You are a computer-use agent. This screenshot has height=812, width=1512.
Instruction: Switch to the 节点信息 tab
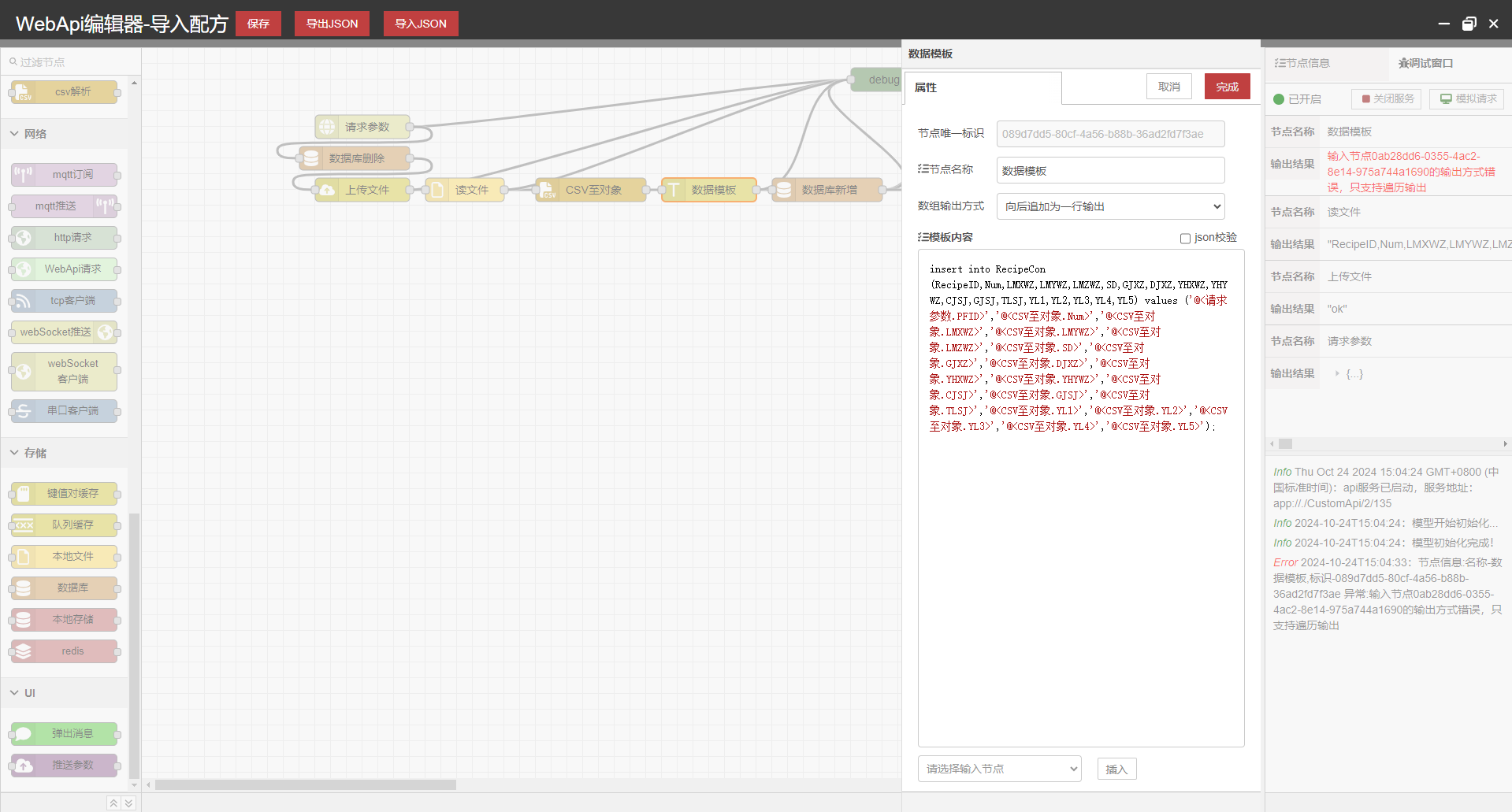pyautogui.click(x=1302, y=63)
